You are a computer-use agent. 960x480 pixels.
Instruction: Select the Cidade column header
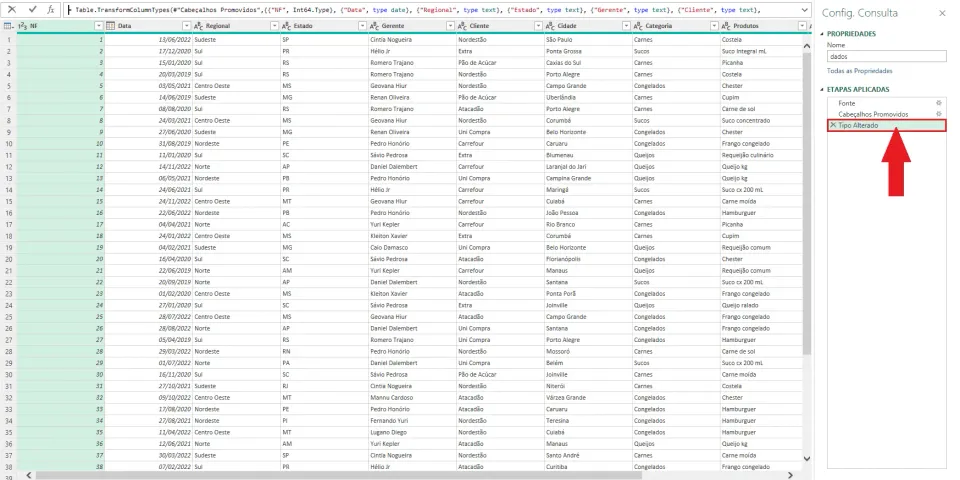tap(588, 26)
